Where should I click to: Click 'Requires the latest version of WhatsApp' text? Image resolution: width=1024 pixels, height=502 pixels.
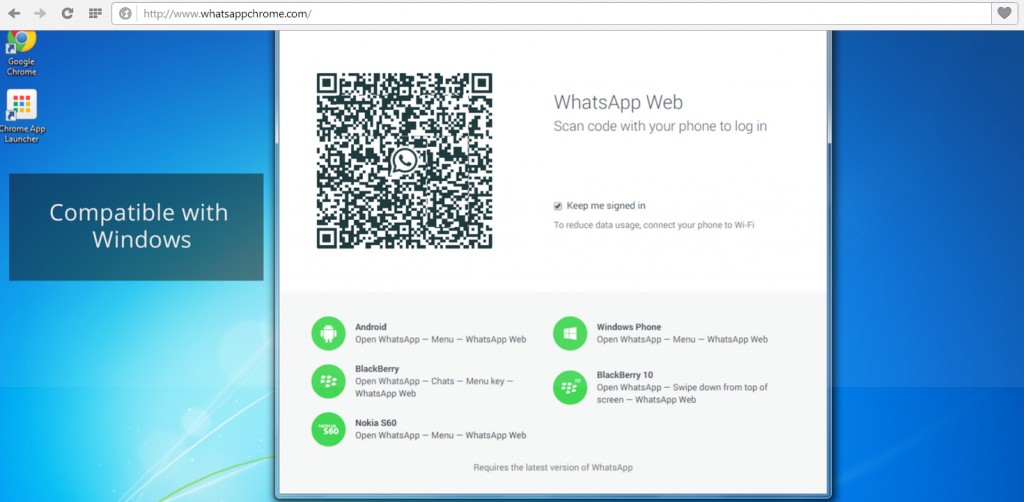pos(553,467)
